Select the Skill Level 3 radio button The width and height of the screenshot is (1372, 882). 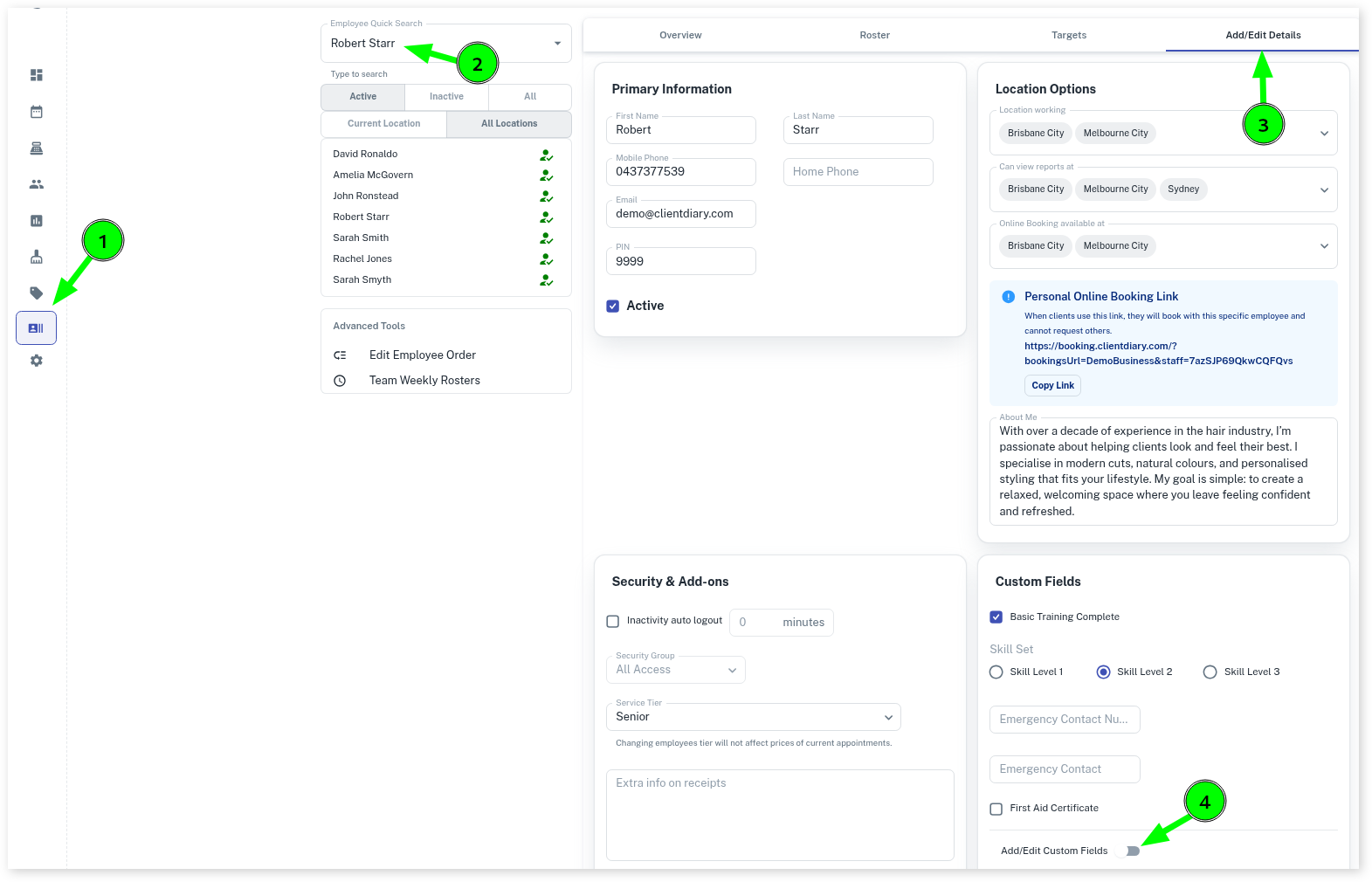click(1210, 672)
